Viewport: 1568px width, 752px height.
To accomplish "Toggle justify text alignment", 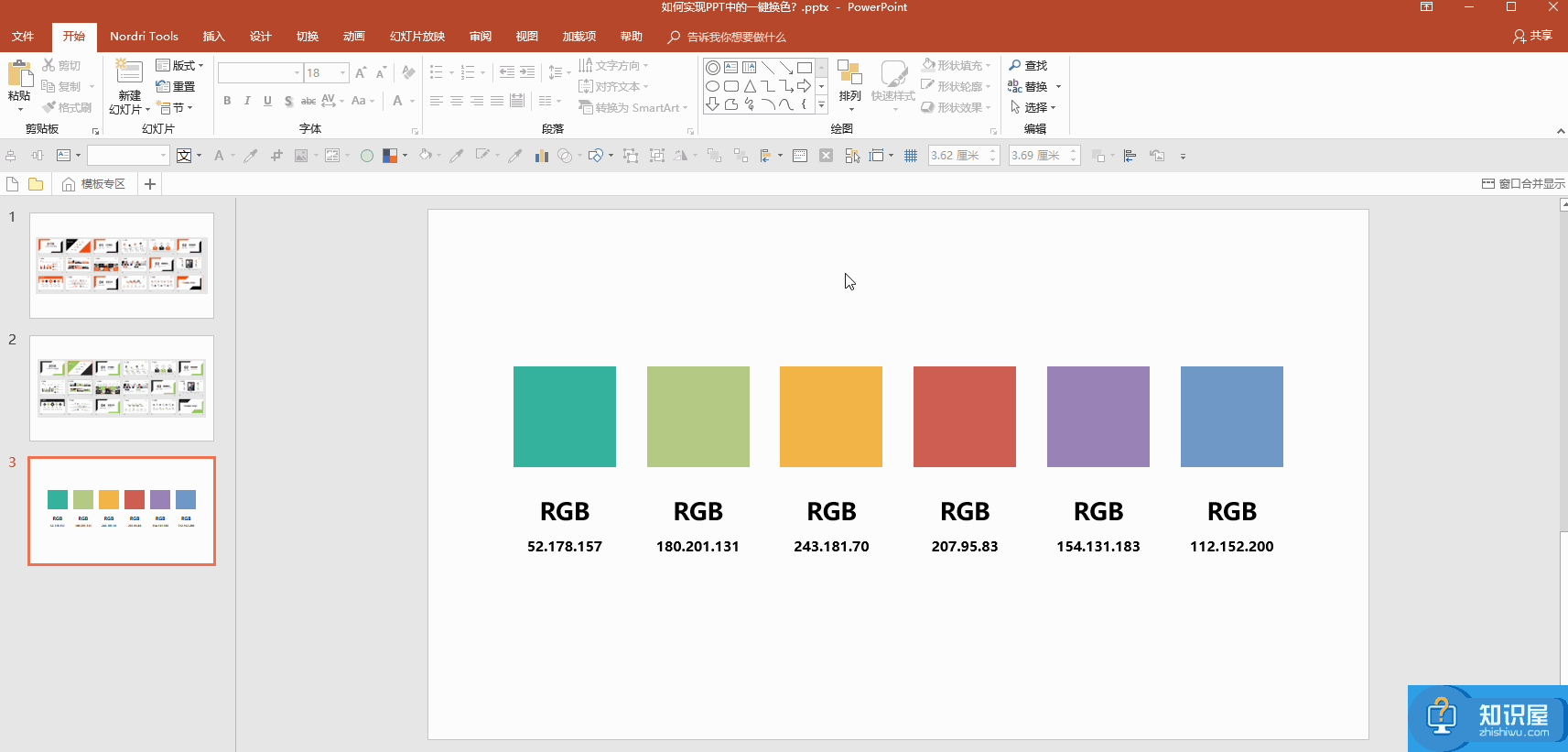I will point(497,101).
